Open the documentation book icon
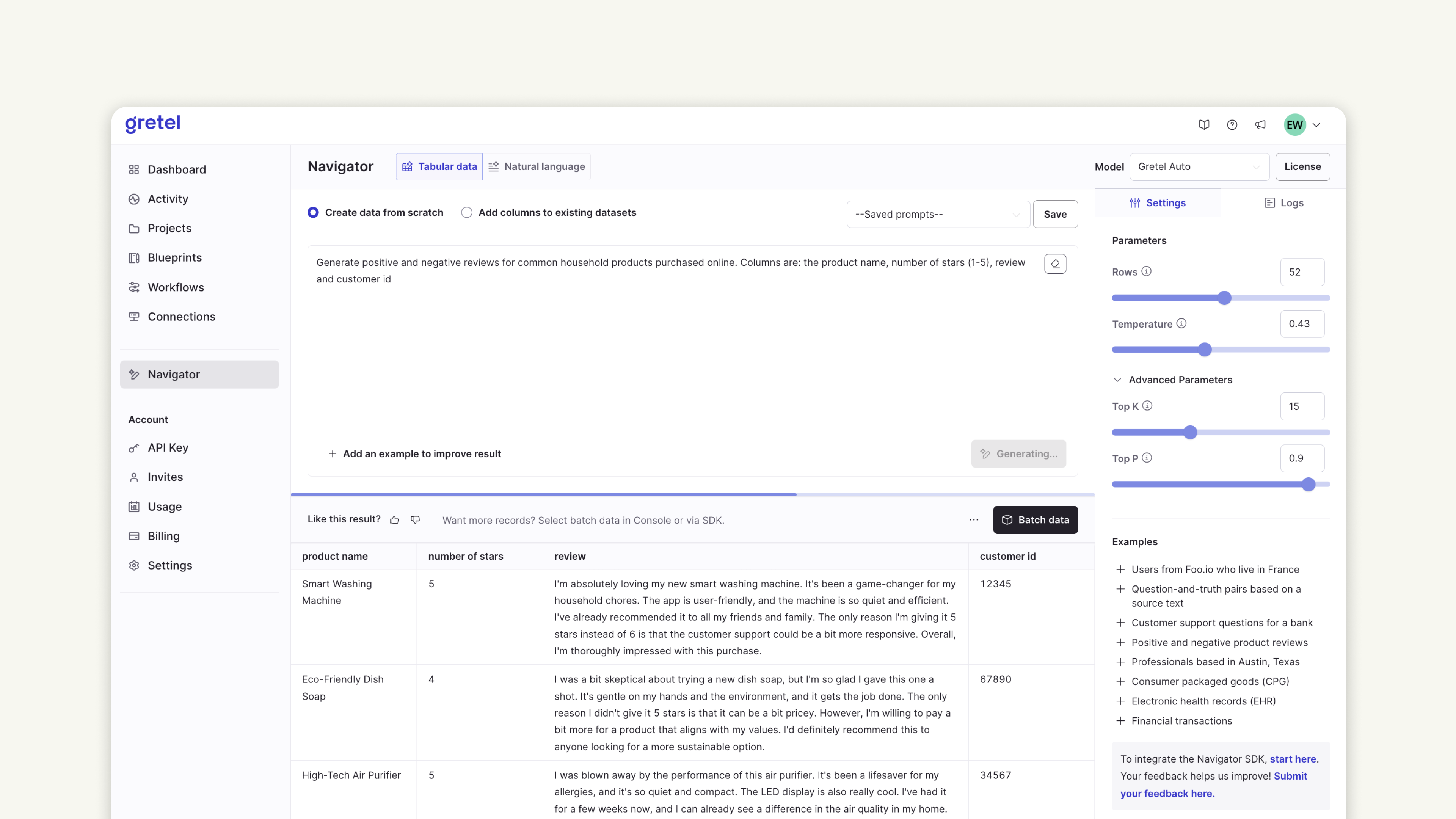The width and height of the screenshot is (1456, 819). click(1204, 125)
